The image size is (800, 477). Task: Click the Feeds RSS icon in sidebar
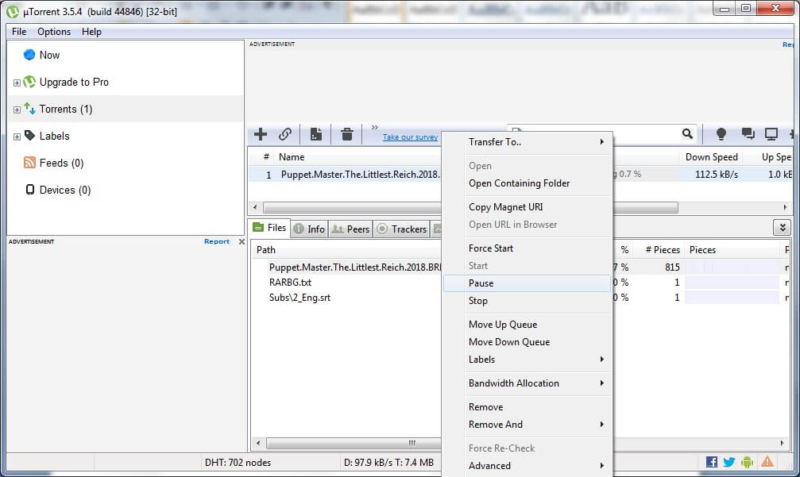[30, 163]
